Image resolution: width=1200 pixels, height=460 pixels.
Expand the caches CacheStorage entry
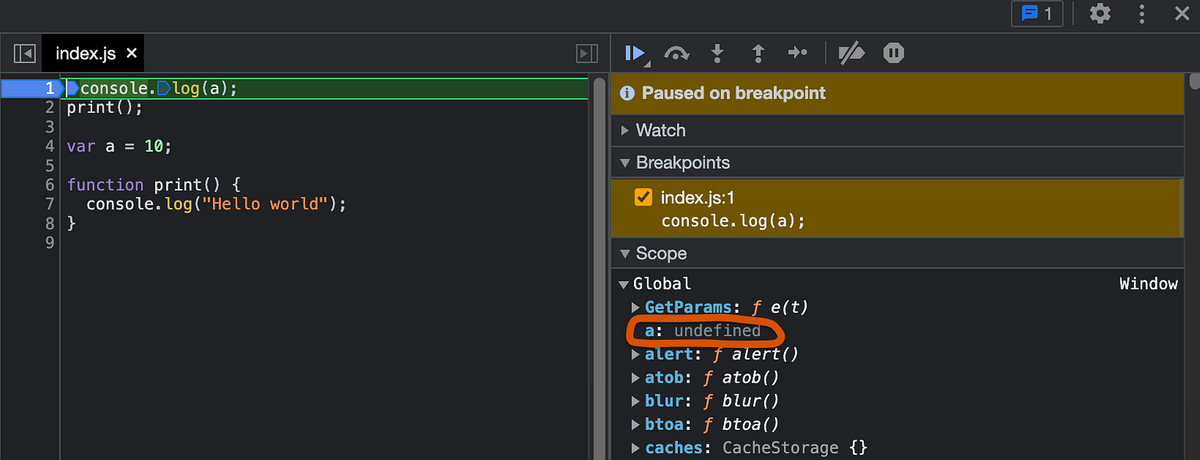(636, 448)
